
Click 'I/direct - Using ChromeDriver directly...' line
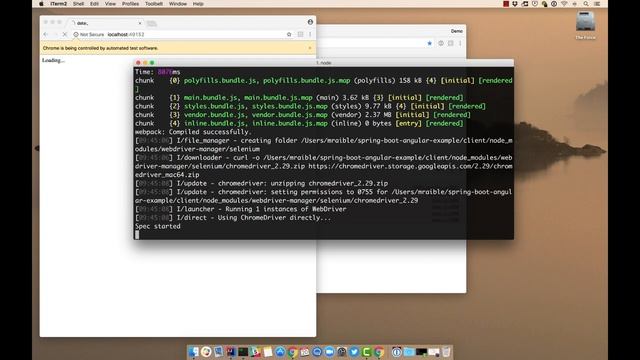(233, 218)
